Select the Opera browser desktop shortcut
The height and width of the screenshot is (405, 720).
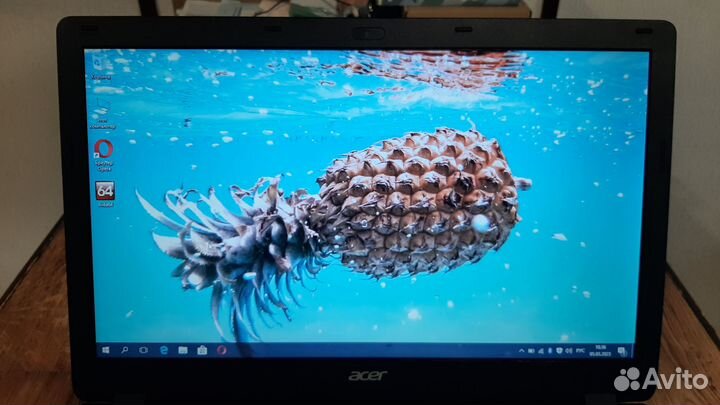click(104, 155)
